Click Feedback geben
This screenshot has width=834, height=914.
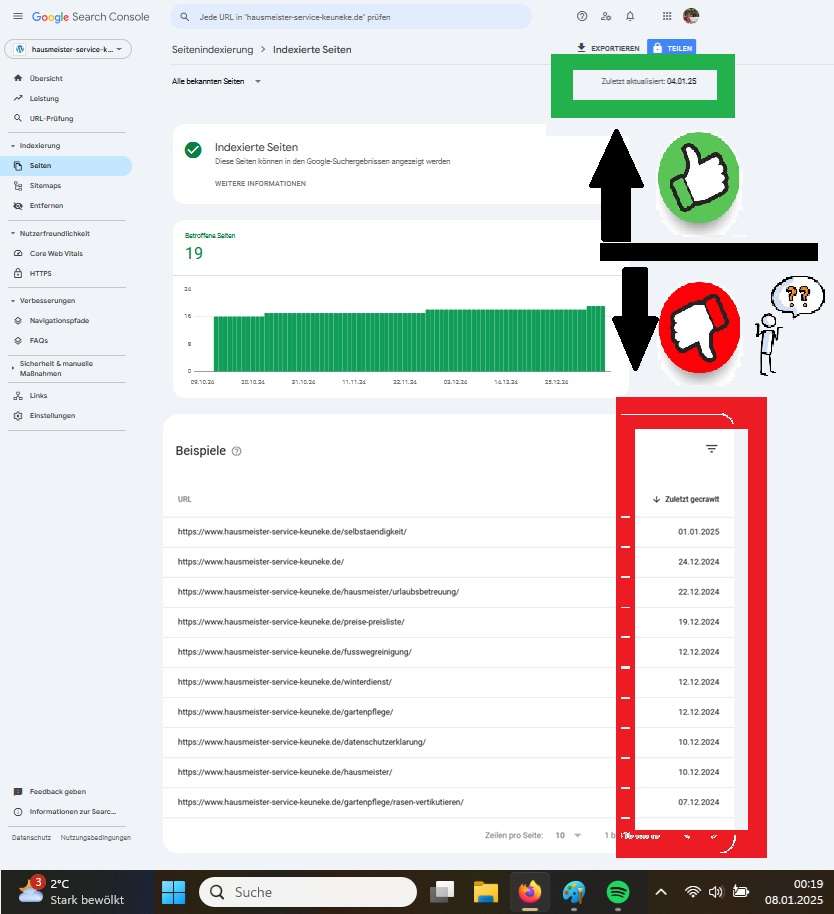tap(58, 792)
